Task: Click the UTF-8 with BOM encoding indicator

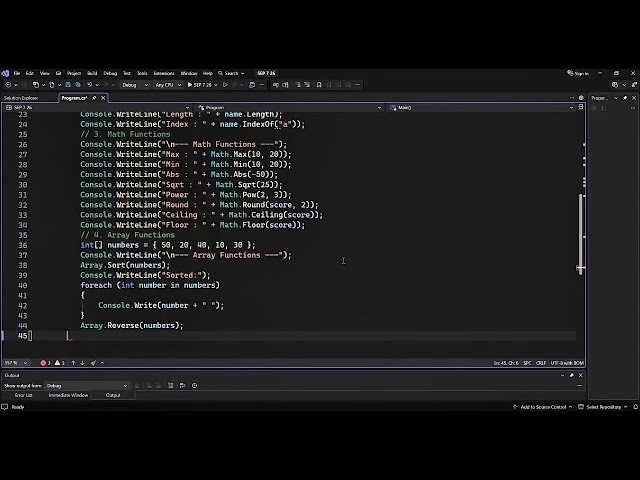Action: (567, 363)
